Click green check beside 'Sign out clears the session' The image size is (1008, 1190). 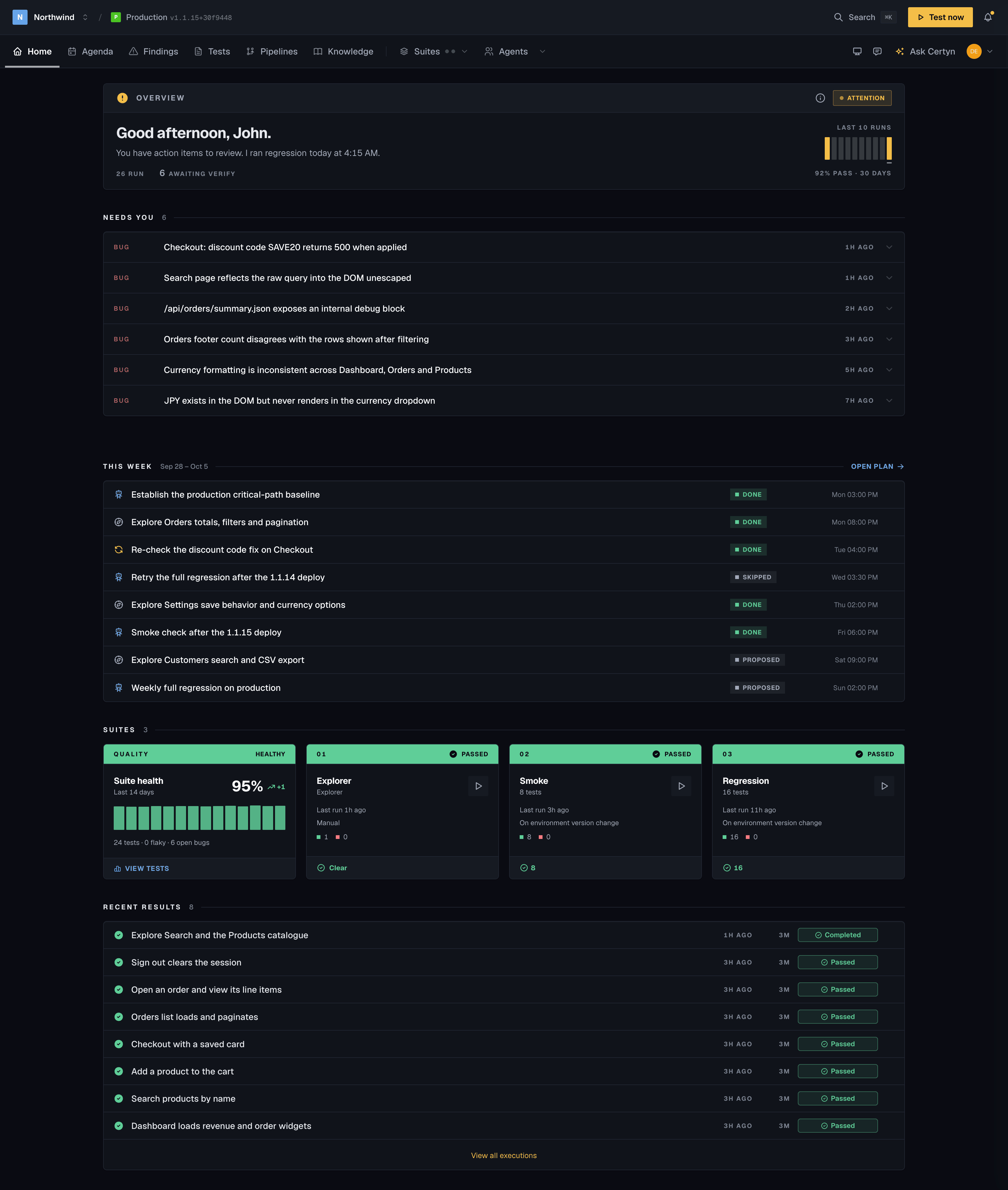pyautogui.click(x=119, y=963)
